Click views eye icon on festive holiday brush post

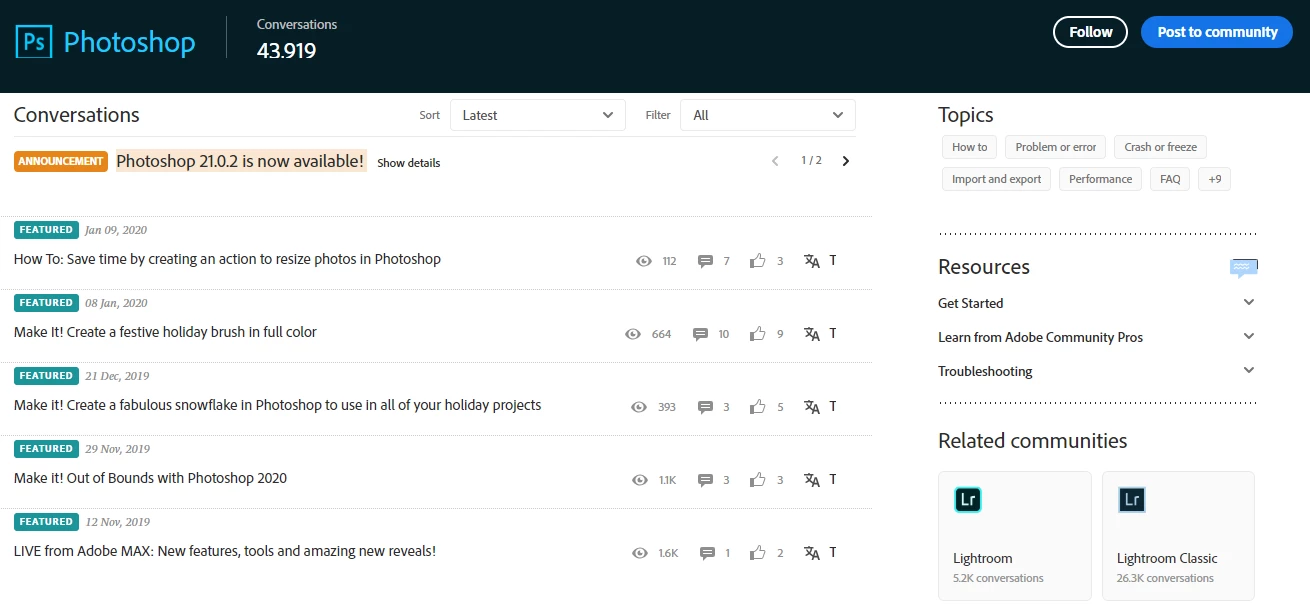click(633, 334)
